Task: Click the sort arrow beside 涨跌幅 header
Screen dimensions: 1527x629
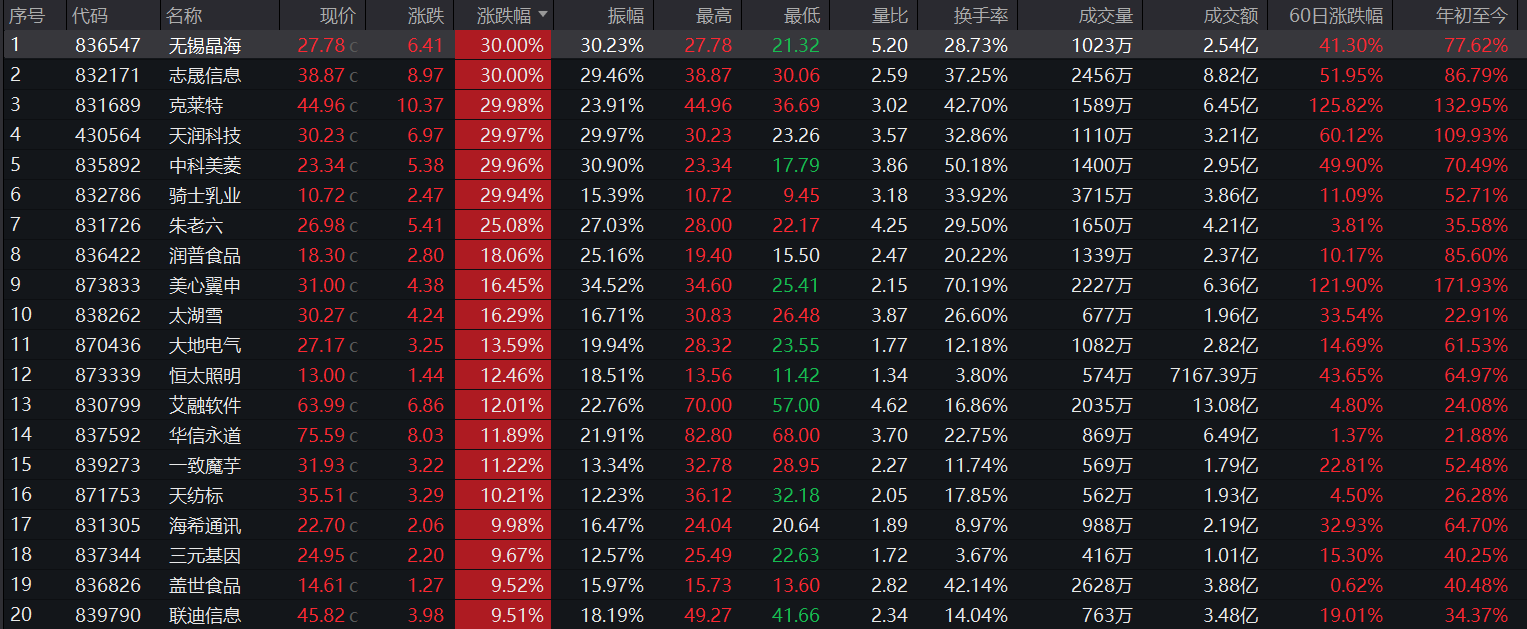Action: tap(543, 15)
